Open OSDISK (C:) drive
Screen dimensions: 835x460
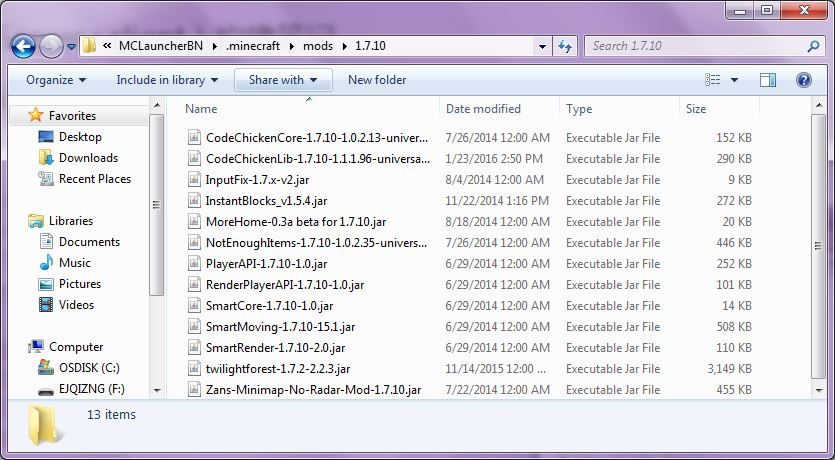point(89,368)
